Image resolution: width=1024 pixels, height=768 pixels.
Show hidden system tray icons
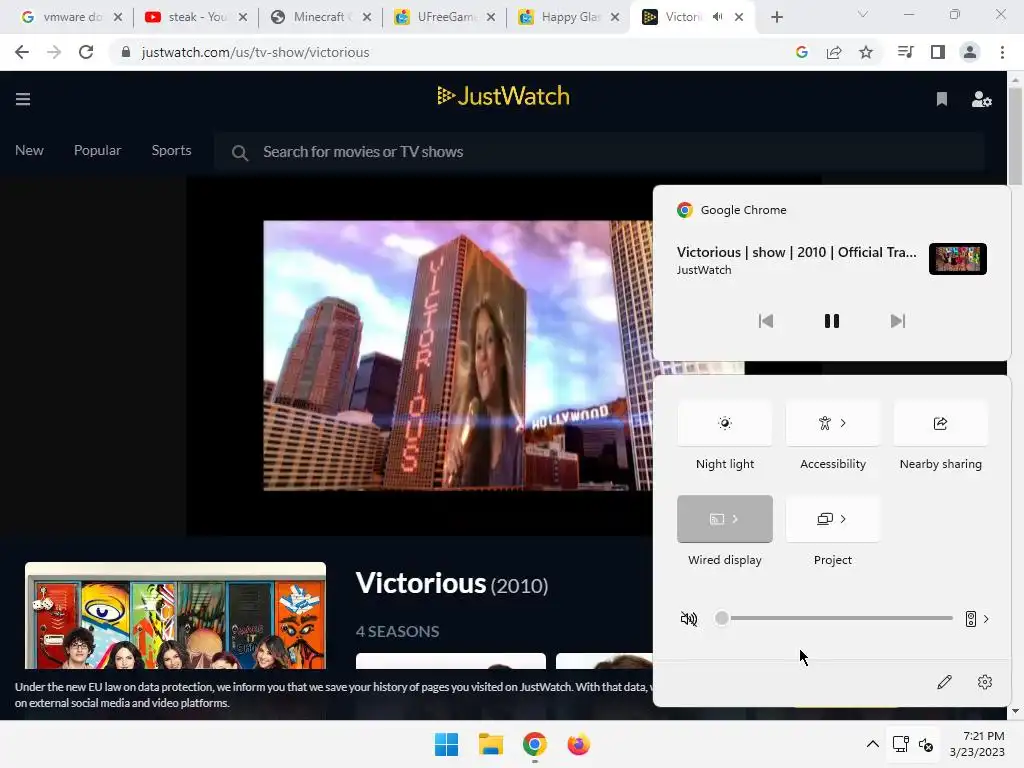(x=872, y=744)
